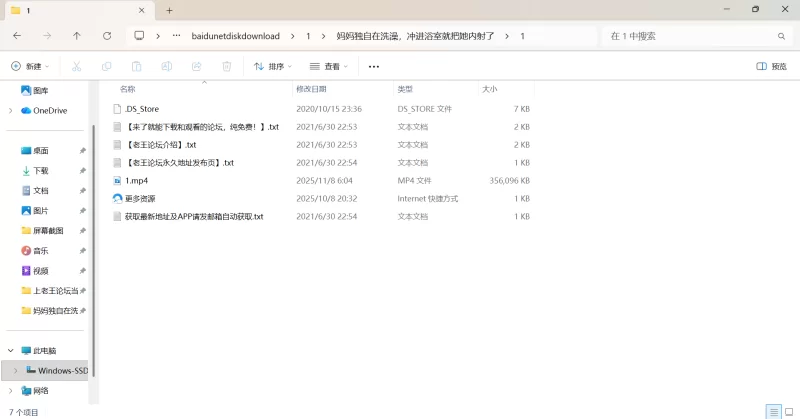This screenshot has height=419, width=800.
Task: Open the 新建 dropdown menu
Action: 30,66
